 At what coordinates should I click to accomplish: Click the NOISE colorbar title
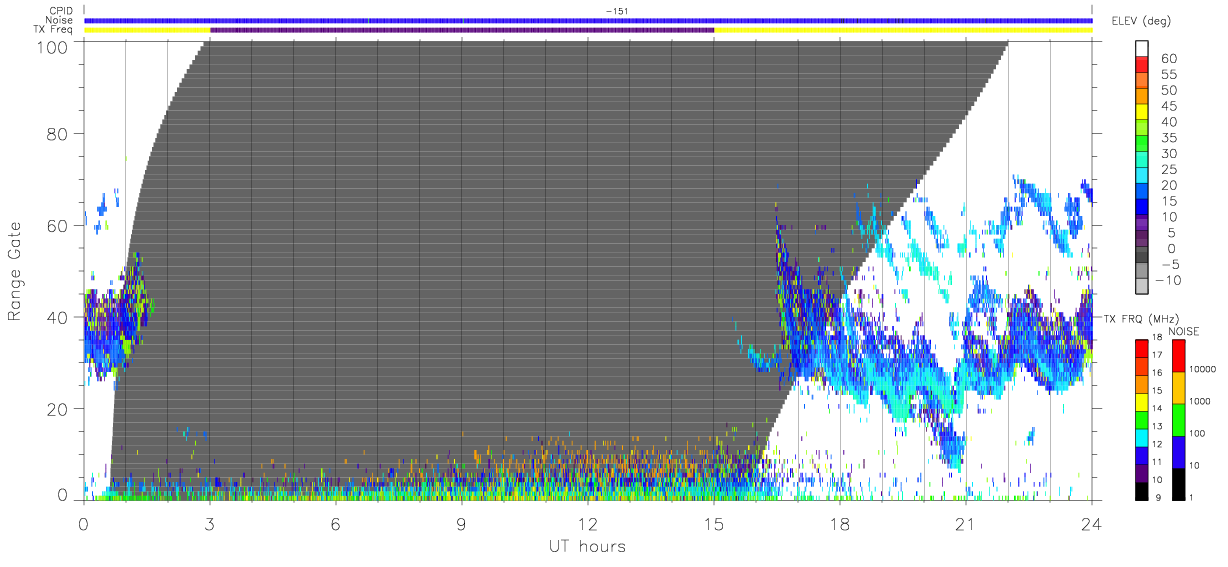(x=1185, y=331)
